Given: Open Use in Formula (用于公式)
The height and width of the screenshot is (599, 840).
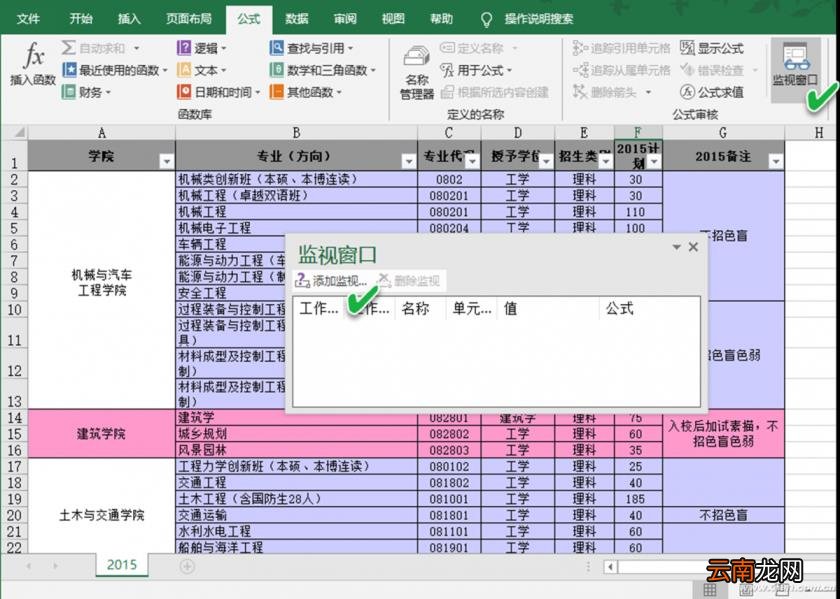Looking at the screenshot, I should point(476,70).
